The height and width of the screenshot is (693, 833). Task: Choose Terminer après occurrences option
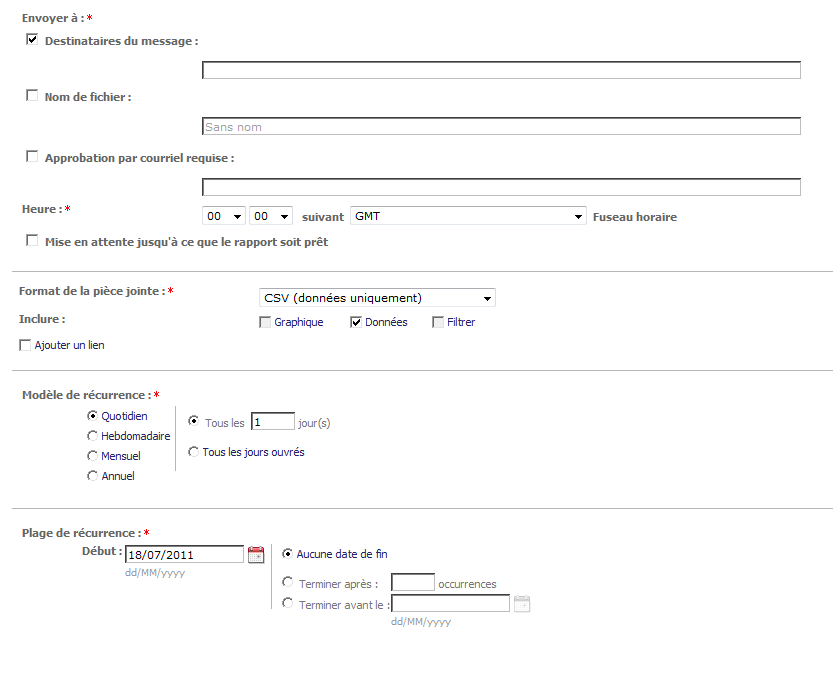coord(289,582)
